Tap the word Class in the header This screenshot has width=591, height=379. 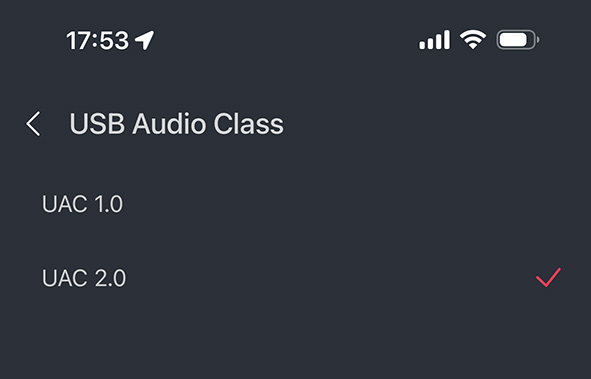coord(248,124)
